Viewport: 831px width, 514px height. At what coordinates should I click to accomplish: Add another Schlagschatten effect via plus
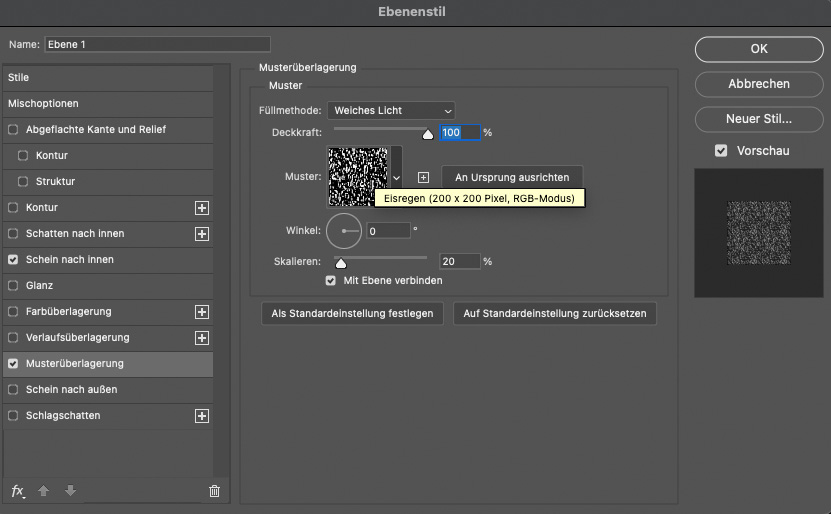point(202,415)
